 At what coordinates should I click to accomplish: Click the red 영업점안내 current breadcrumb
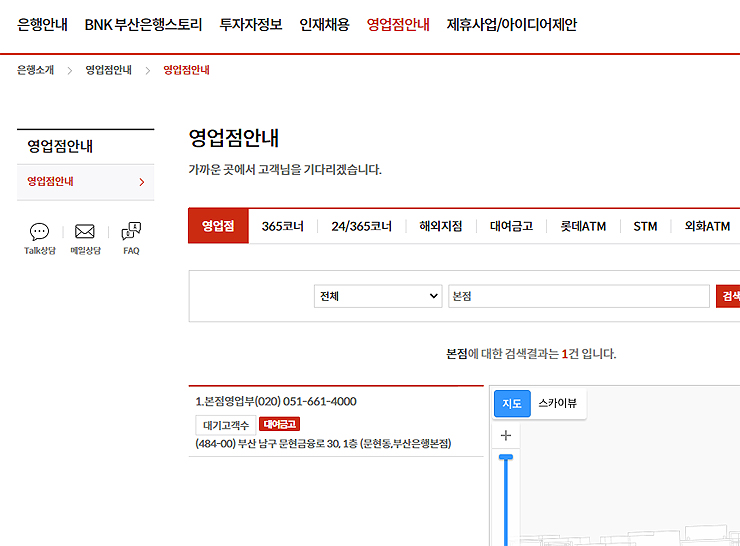(x=186, y=70)
